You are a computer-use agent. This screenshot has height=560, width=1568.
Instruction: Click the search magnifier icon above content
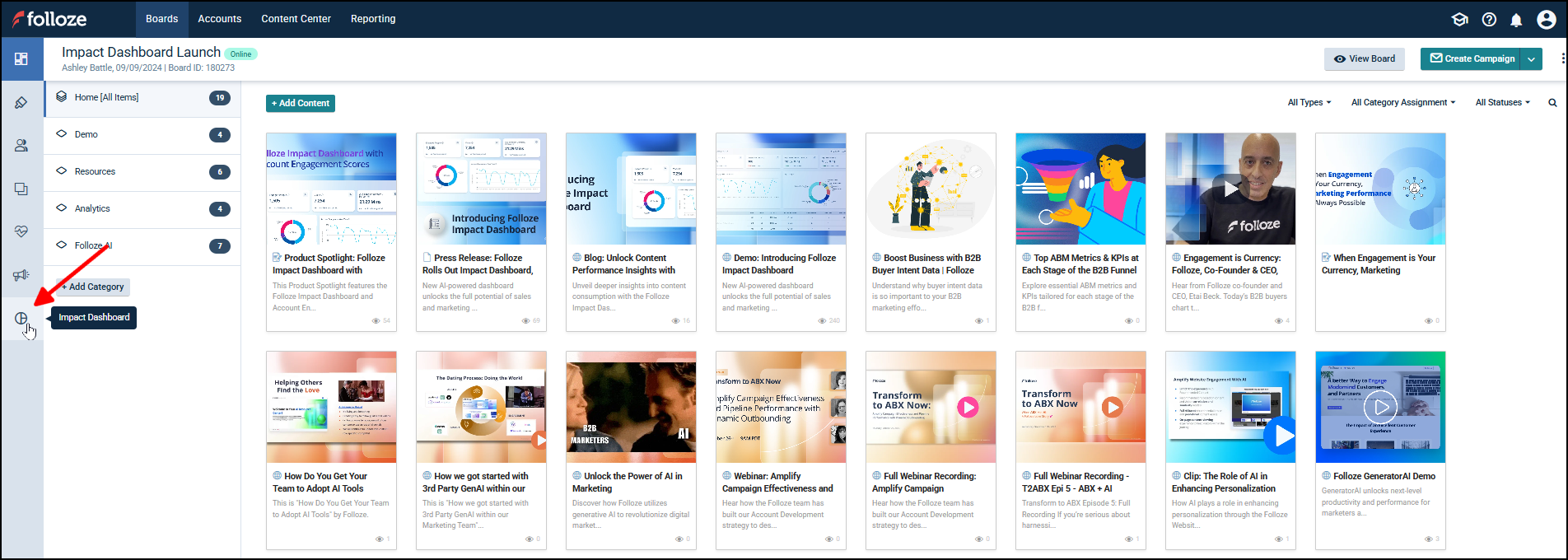pyautogui.click(x=1552, y=103)
